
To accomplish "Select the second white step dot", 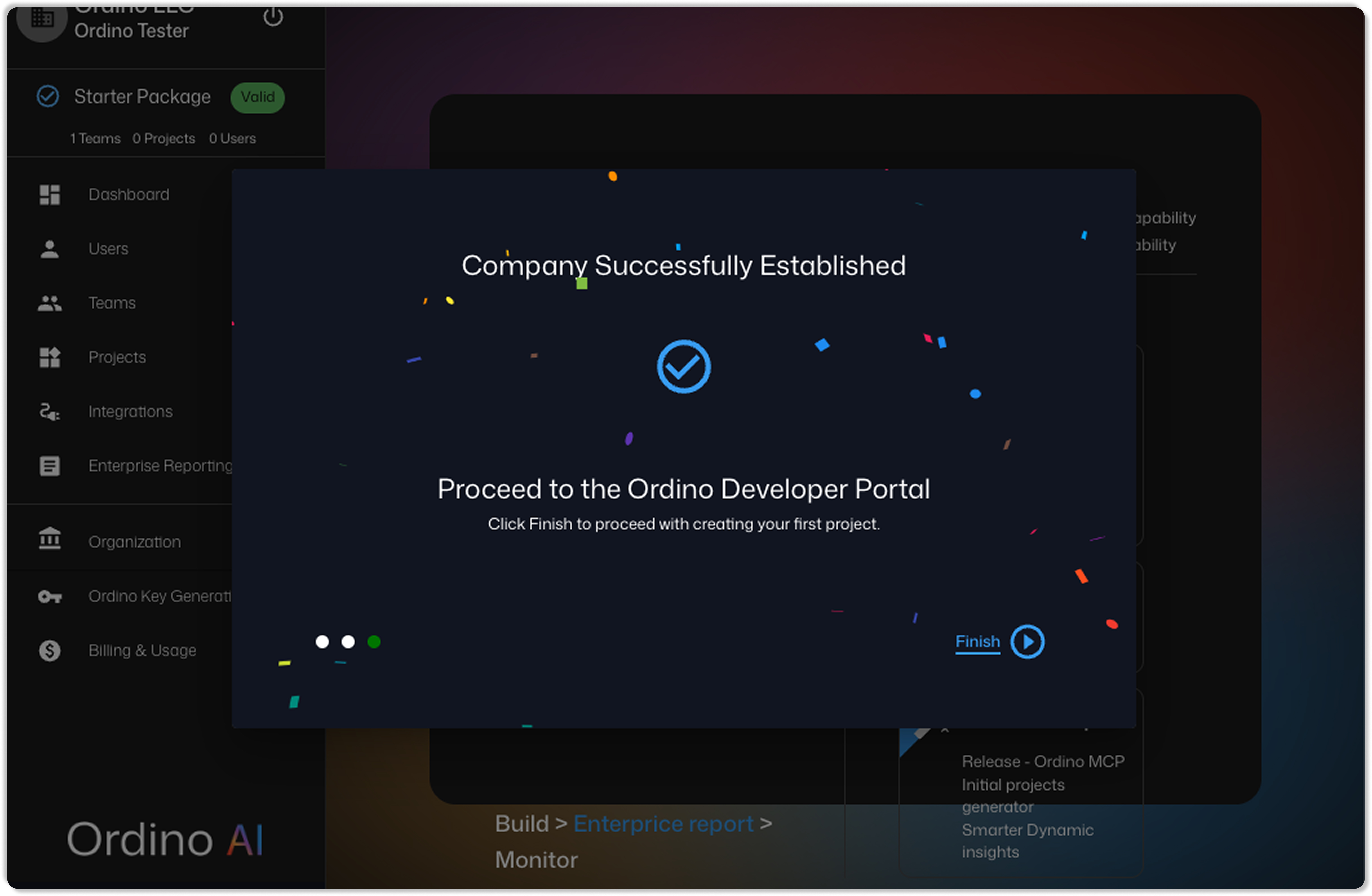I will pos(348,641).
